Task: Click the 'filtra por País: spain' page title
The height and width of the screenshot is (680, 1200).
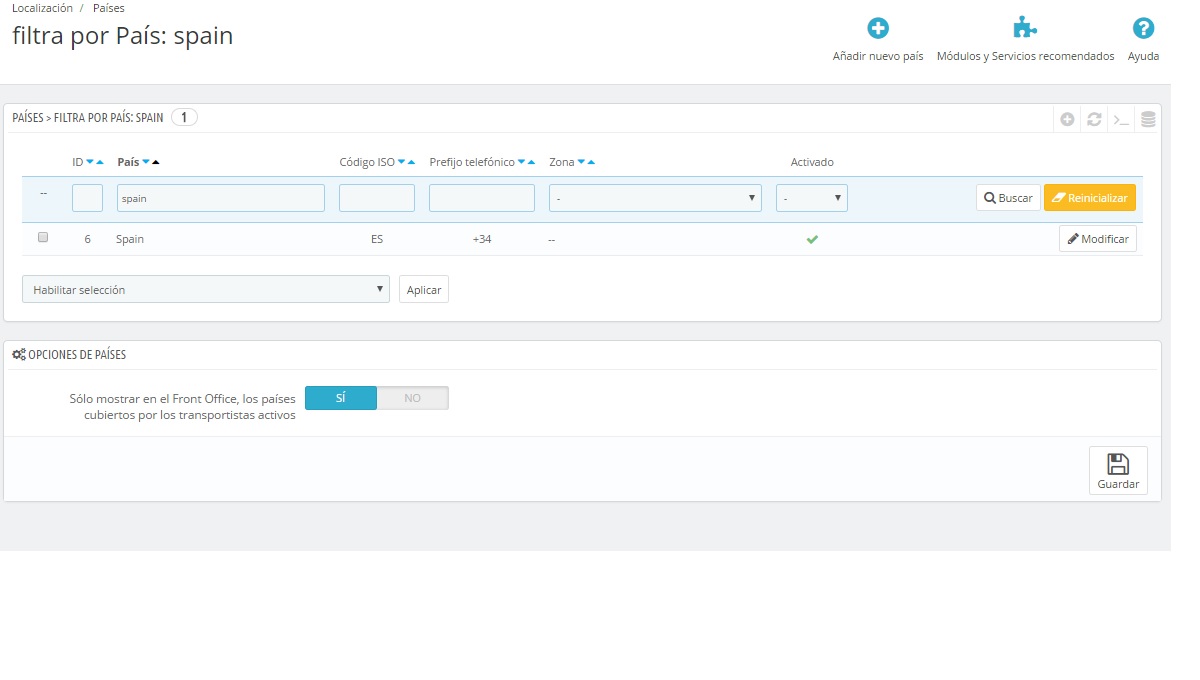Action: (122, 36)
